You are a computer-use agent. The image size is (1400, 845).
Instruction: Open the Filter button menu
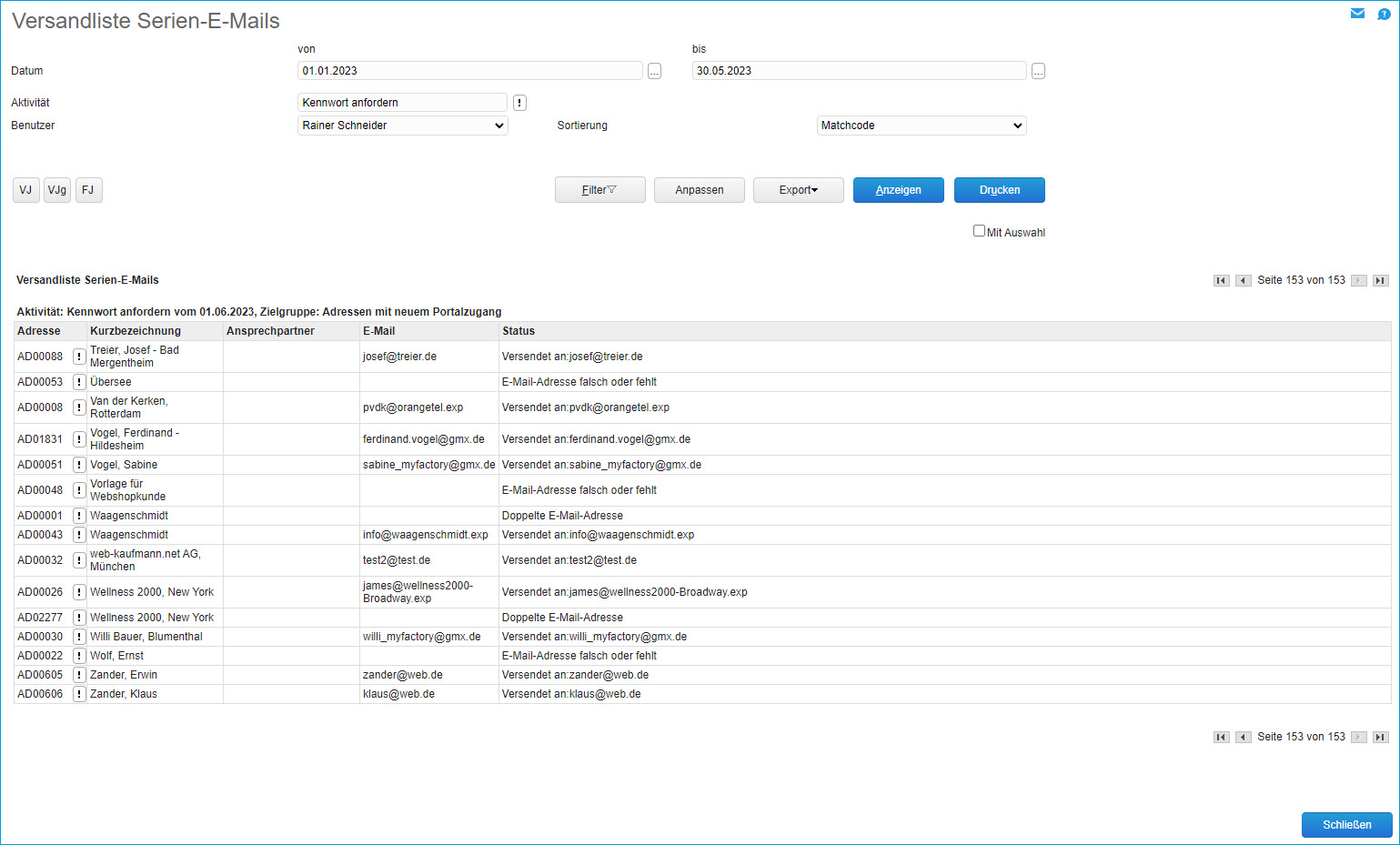point(599,190)
